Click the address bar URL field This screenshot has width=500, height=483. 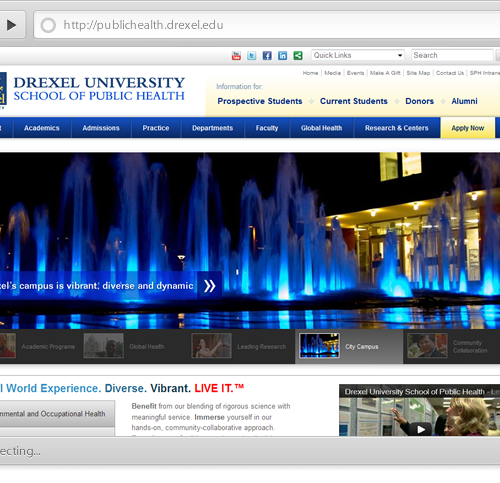[x=267, y=25]
